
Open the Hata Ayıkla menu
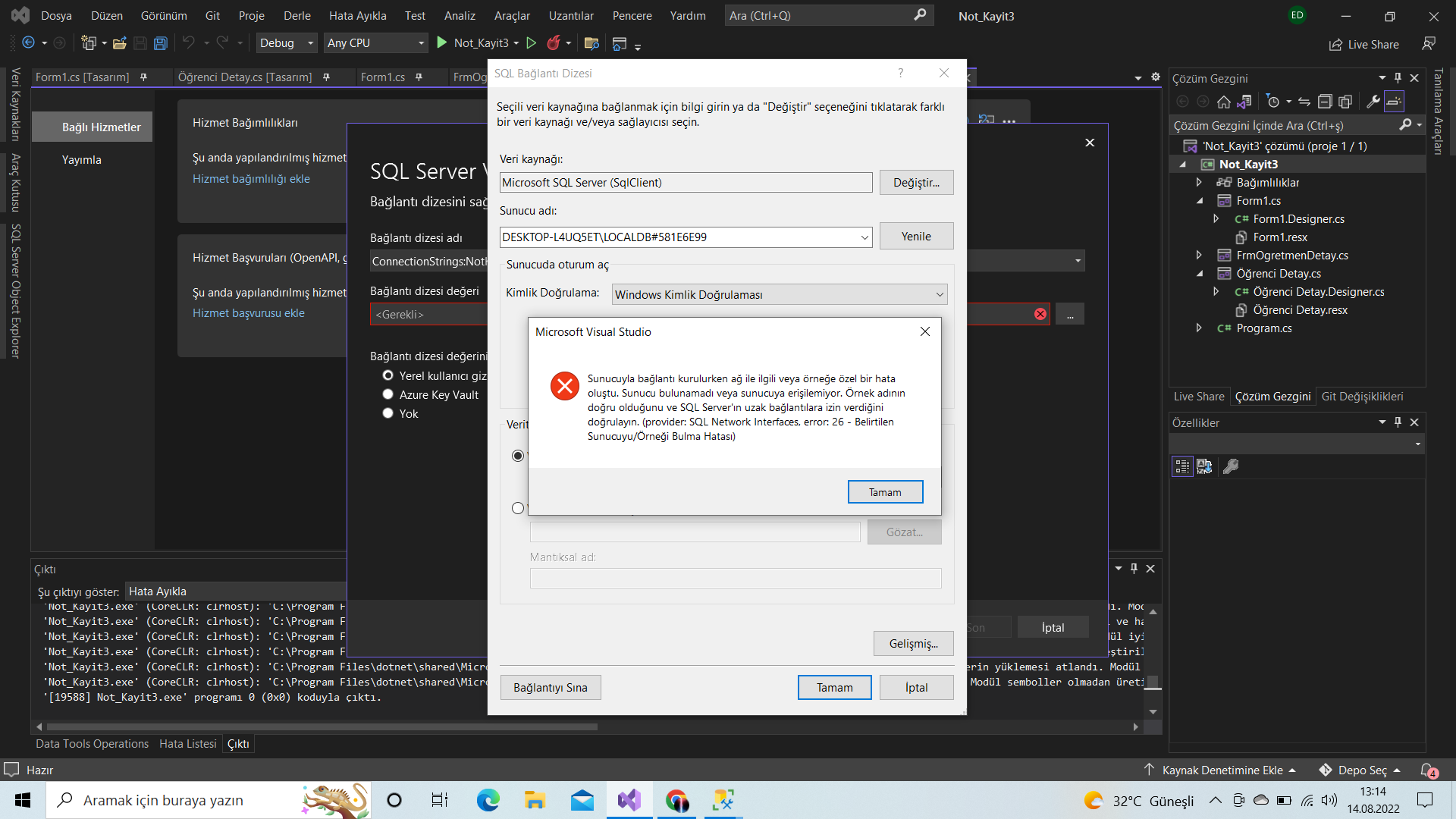(x=357, y=15)
